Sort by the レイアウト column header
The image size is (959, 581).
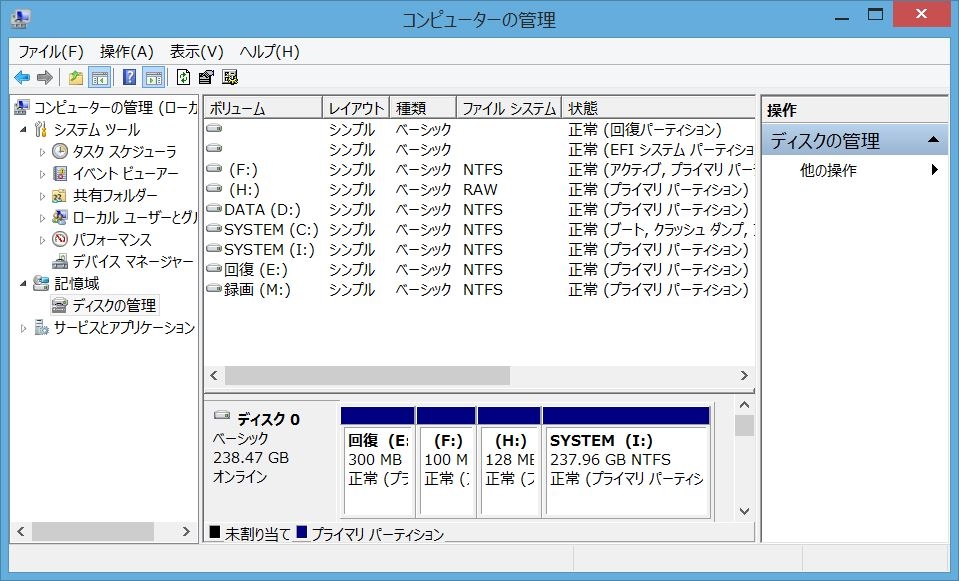[356, 108]
